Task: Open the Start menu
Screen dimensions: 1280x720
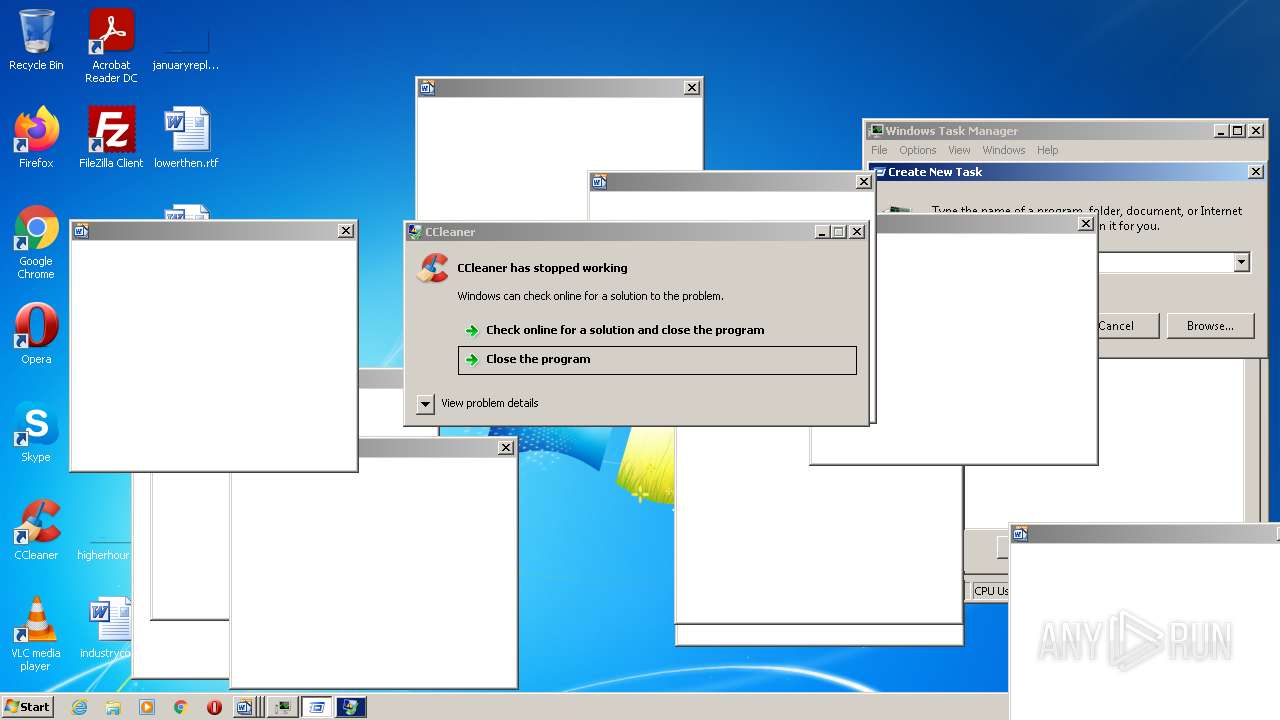Action: click(27, 707)
